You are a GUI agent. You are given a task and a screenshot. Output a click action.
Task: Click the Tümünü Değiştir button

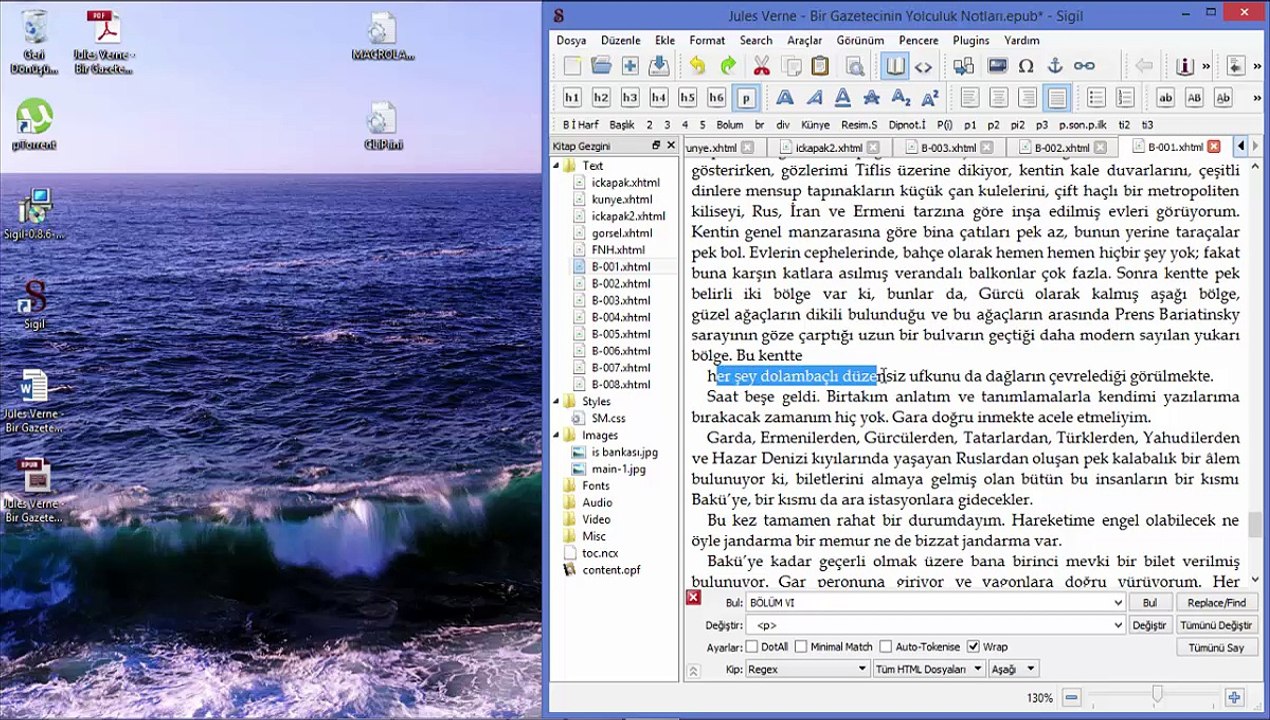(x=1216, y=625)
